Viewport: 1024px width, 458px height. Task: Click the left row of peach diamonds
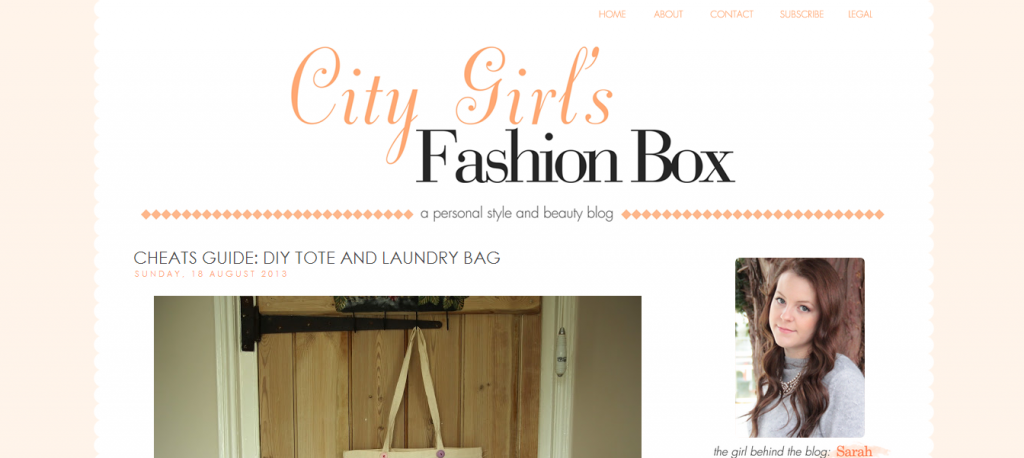click(x=277, y=214)
